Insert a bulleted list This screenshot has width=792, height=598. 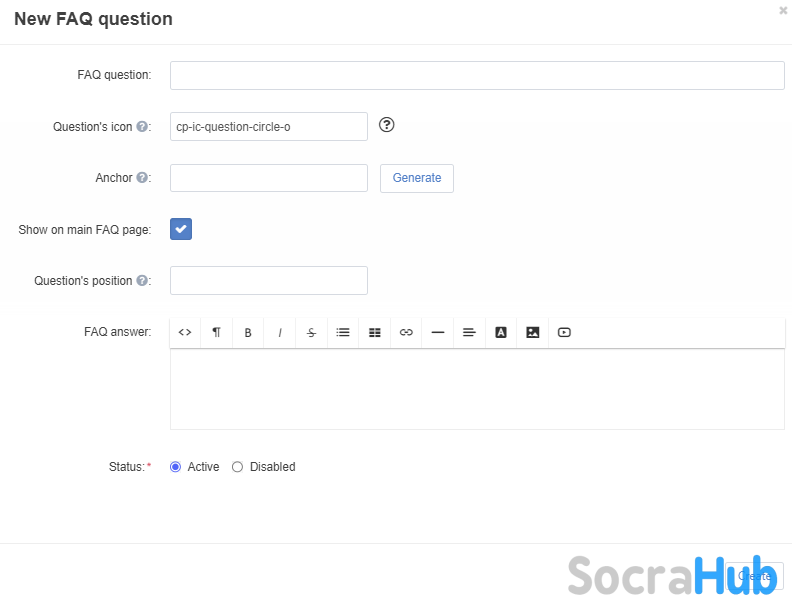click(x=343, y=333)
